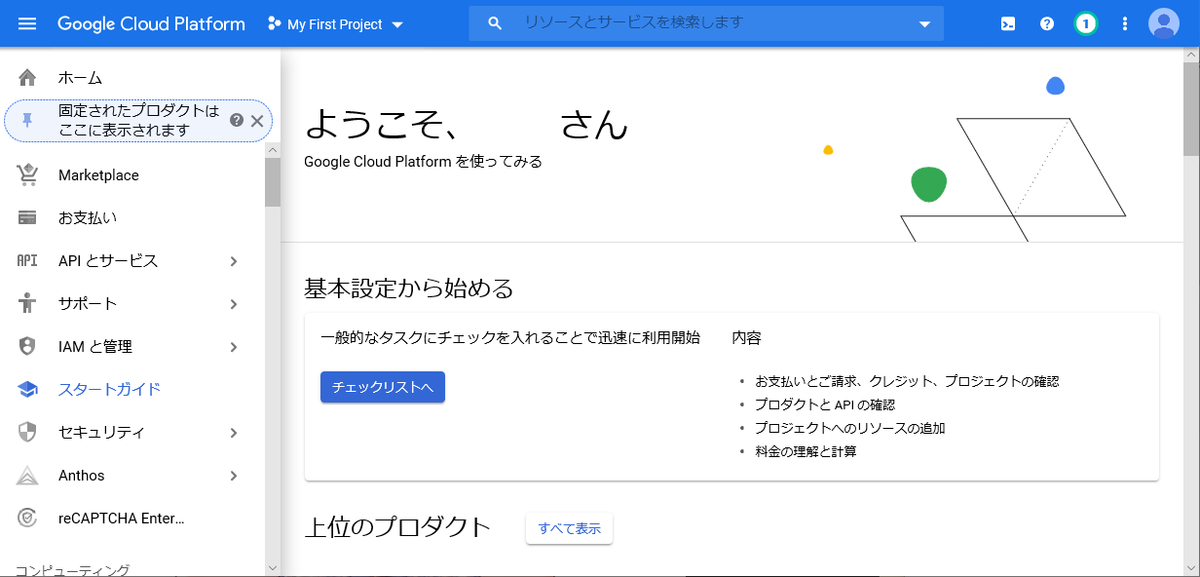
Task: Open the user account avatar
Action: tap(1164, 23)
